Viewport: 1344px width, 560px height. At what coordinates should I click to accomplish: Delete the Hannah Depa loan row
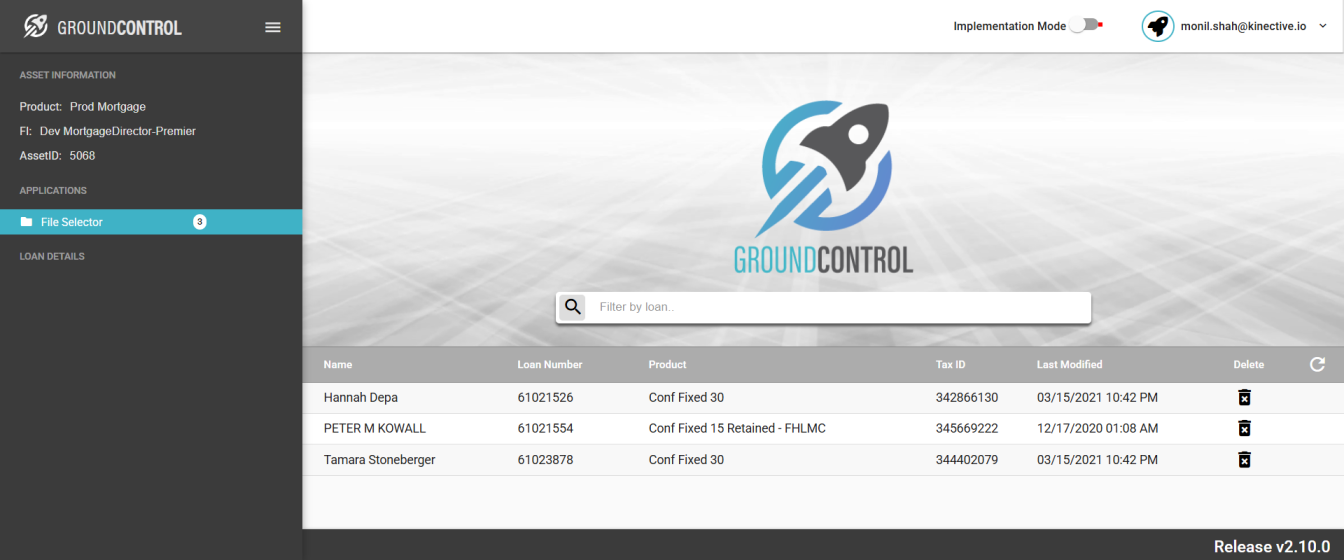tap(1244, 397)
